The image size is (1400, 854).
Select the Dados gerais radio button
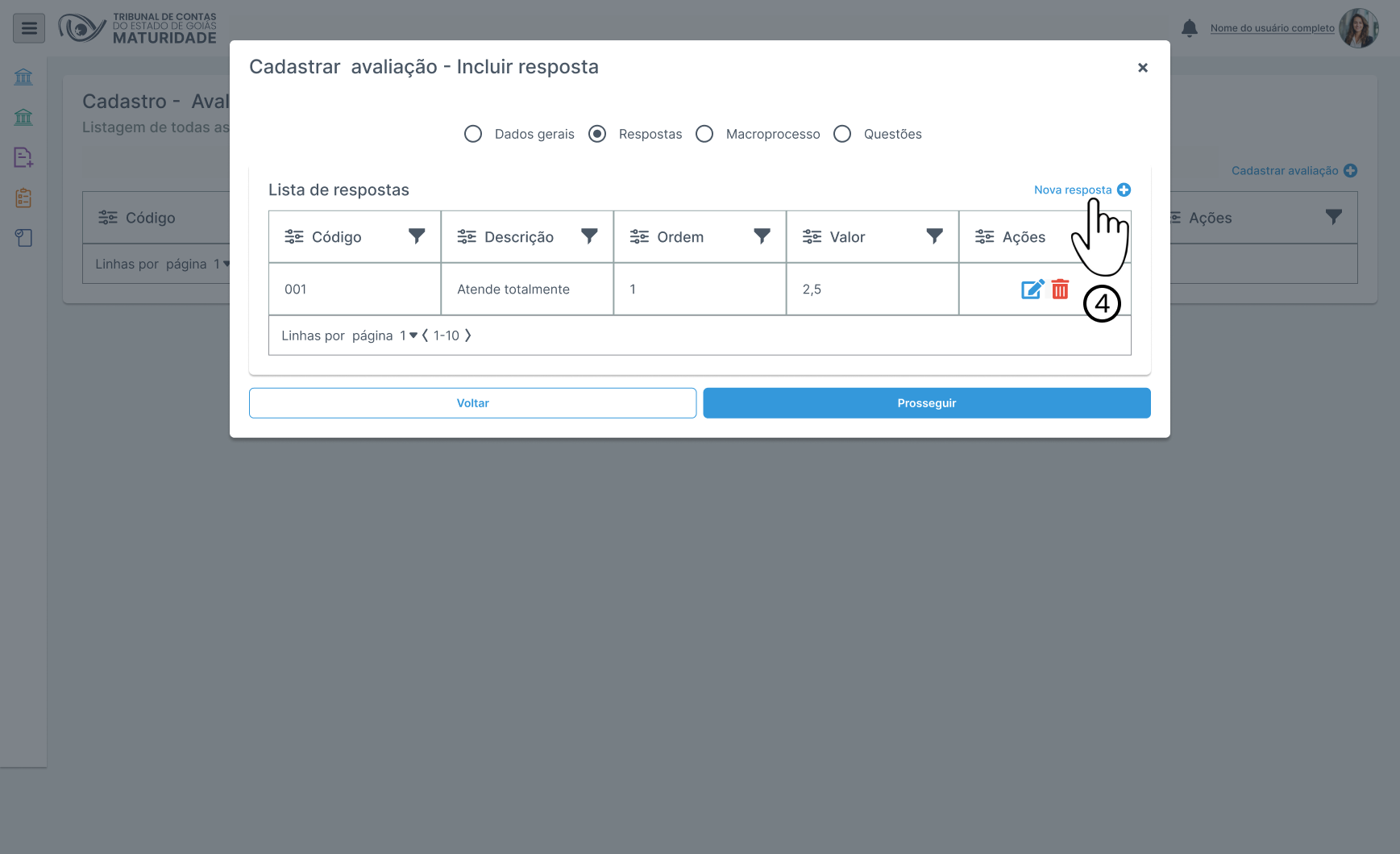tap(473, 134)
